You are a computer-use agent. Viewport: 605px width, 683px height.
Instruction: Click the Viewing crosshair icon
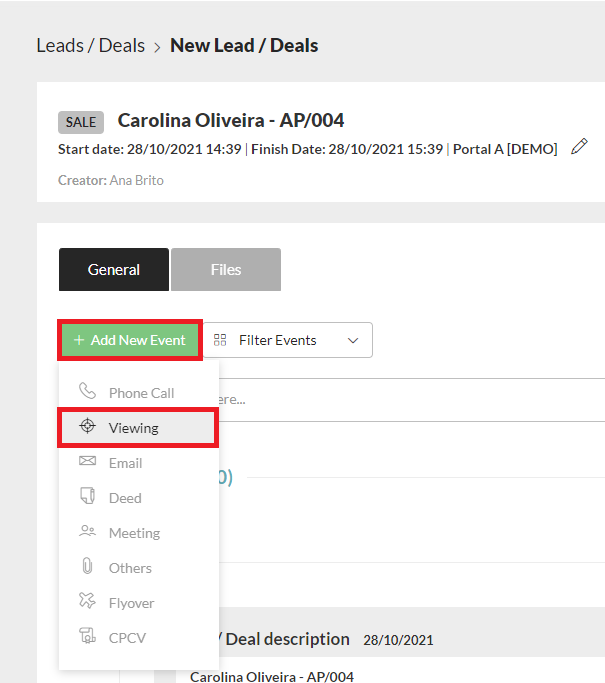[87, 426]
